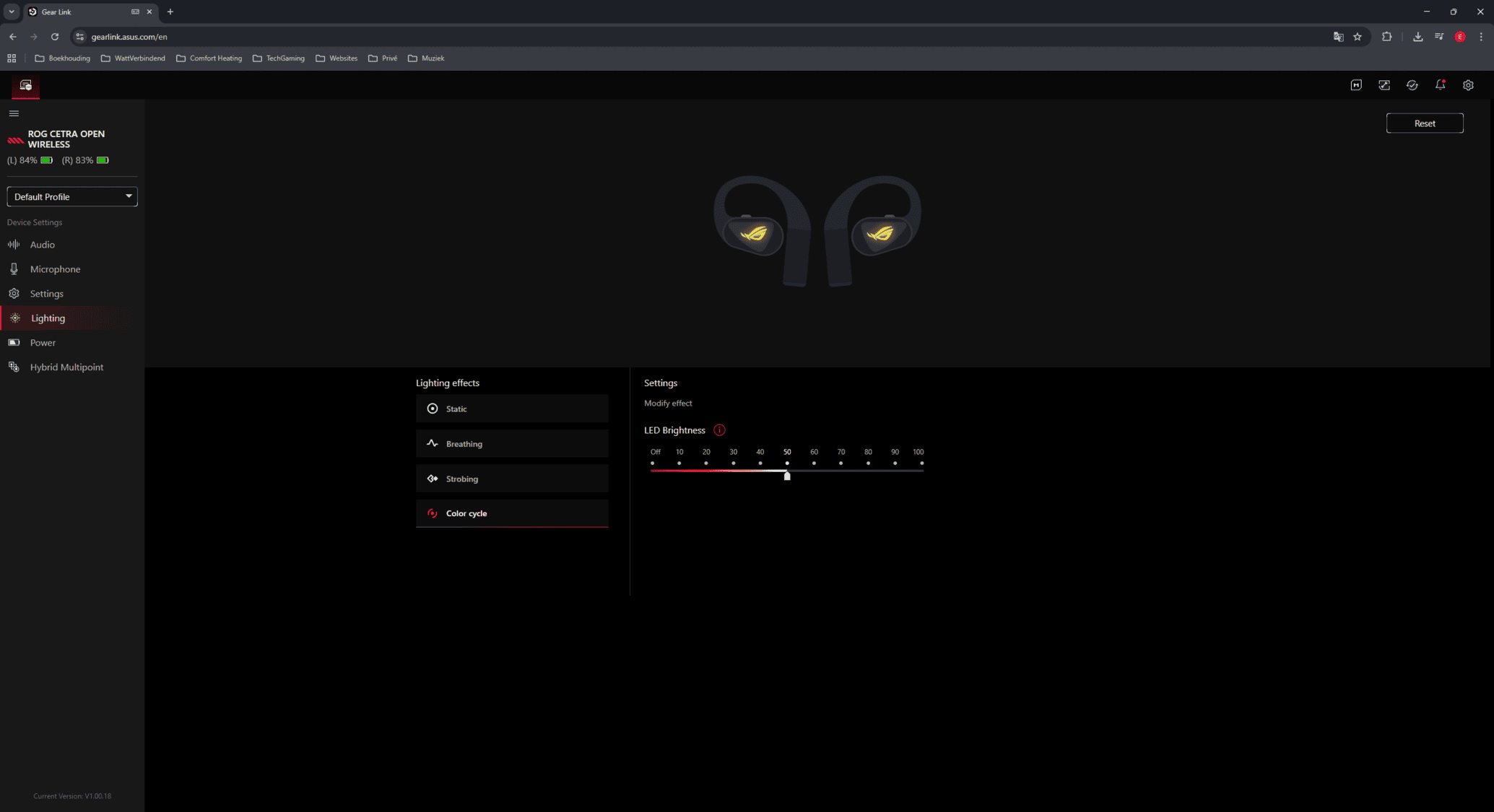Viewport: 1494px width, 812px height.
Task: Click the Reset button
Action: [1424, 123]
